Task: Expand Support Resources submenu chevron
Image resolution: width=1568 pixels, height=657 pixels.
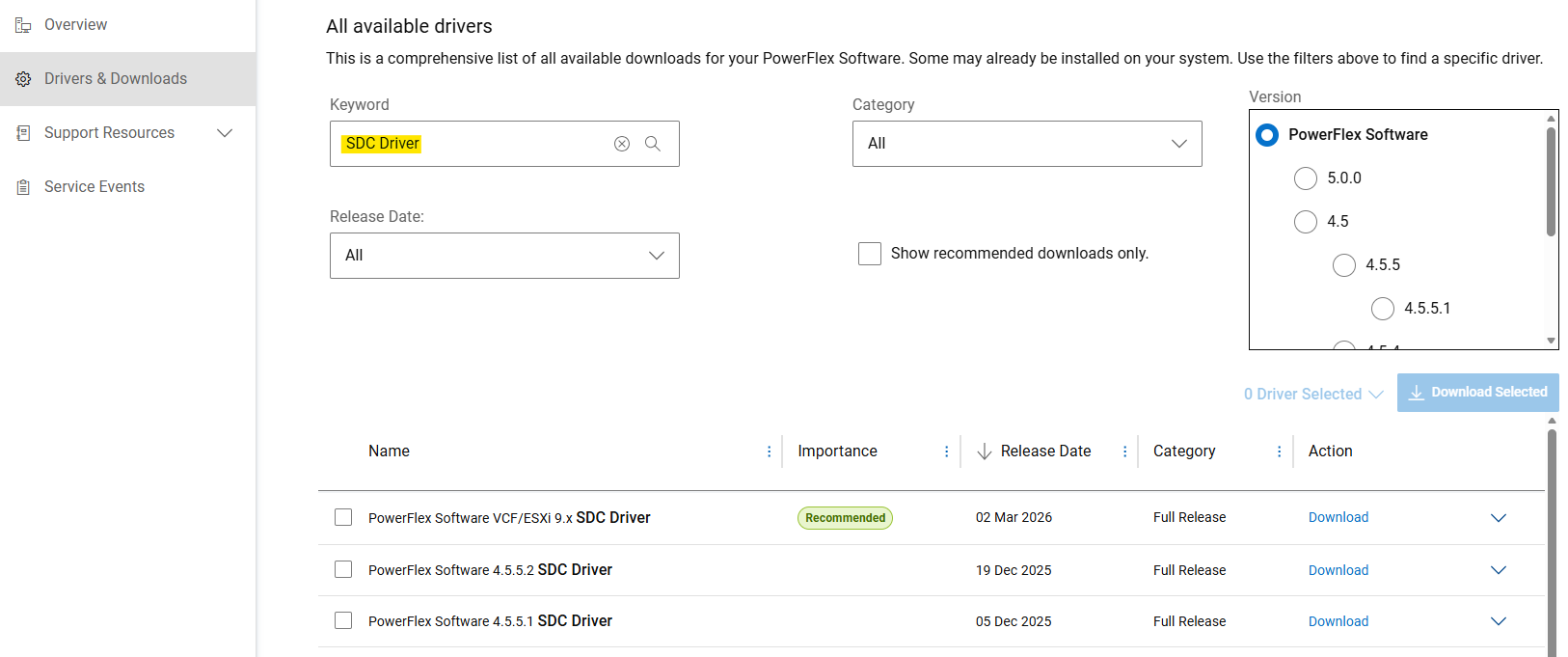Action: pos(225,133)
